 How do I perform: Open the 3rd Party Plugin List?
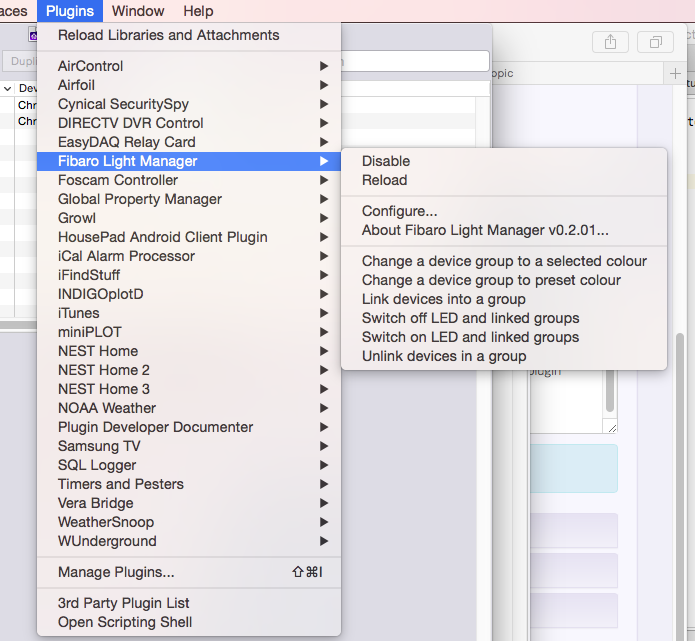tap(189, 603)
